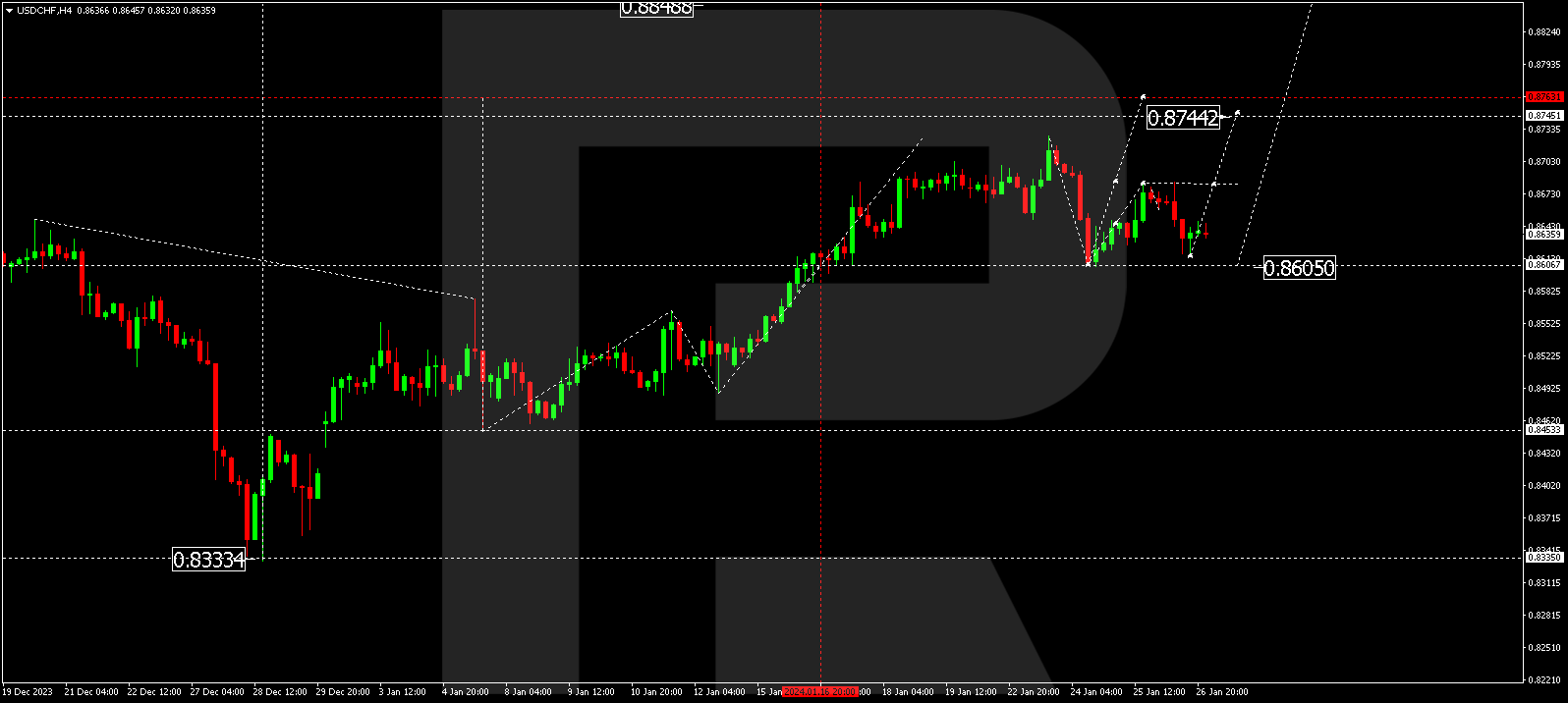Click the 0.87030 price scale value

[1545, 161]
